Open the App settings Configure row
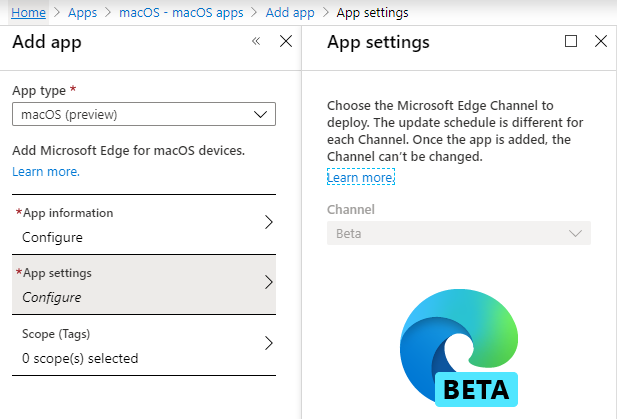The width and height of the screenshot is (617, 419). point(144,285)
